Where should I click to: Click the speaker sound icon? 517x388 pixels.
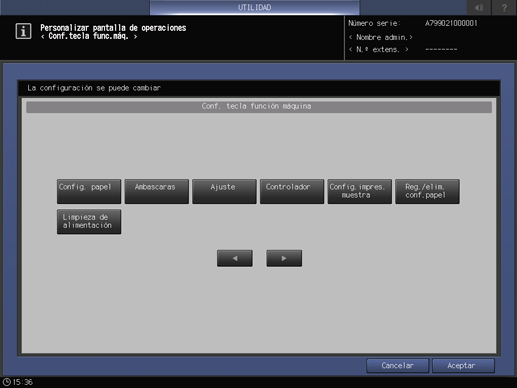479,7
